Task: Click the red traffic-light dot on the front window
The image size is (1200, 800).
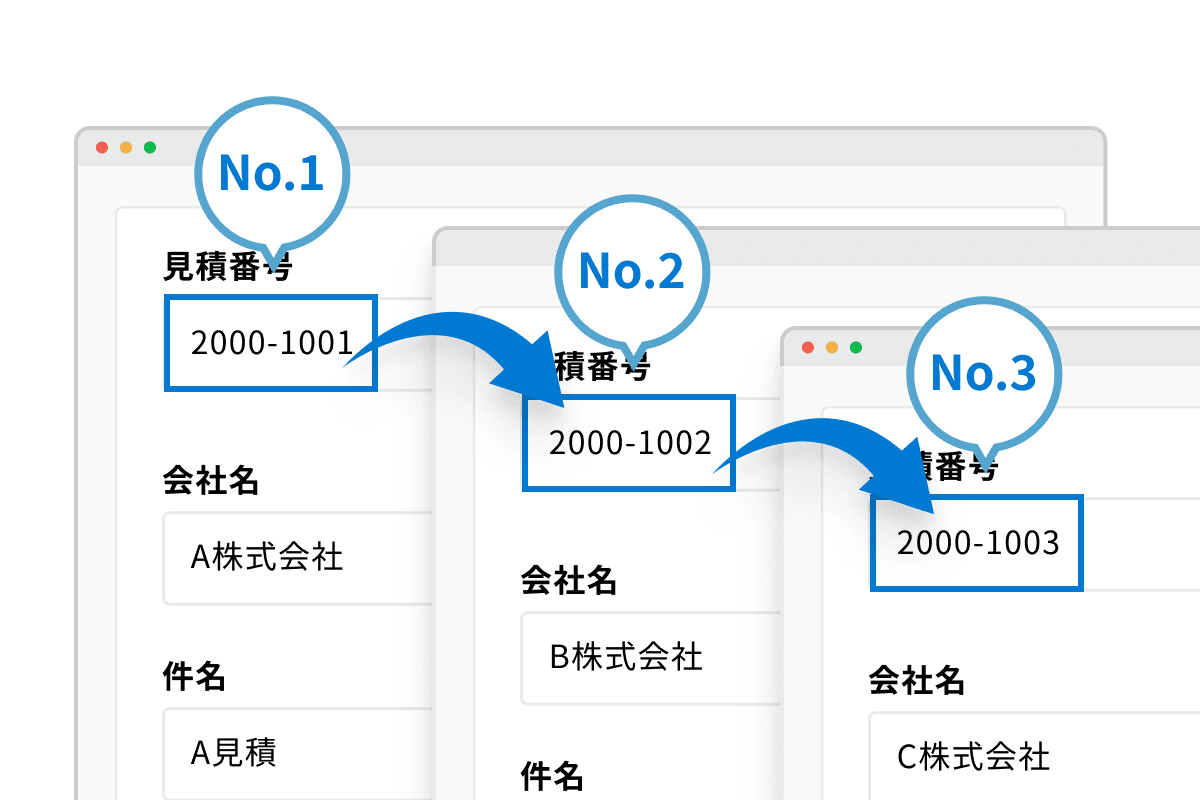Action: (101, 146)
